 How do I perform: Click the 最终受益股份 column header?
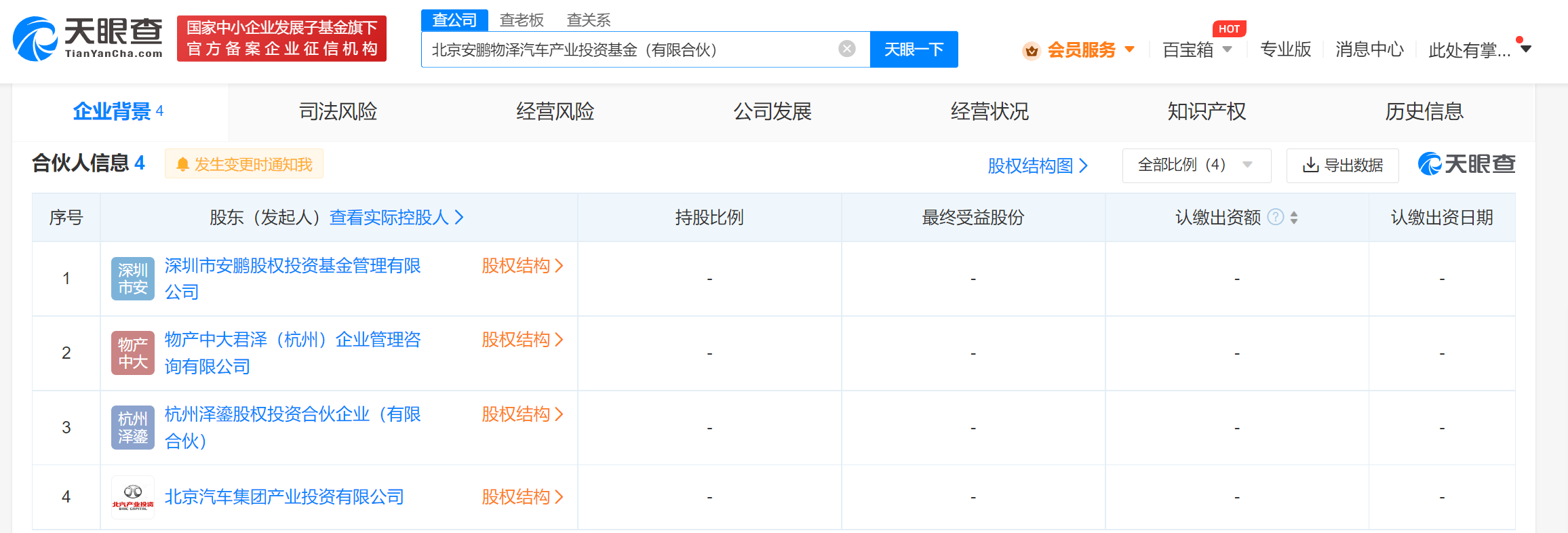(x=973, y=218)
